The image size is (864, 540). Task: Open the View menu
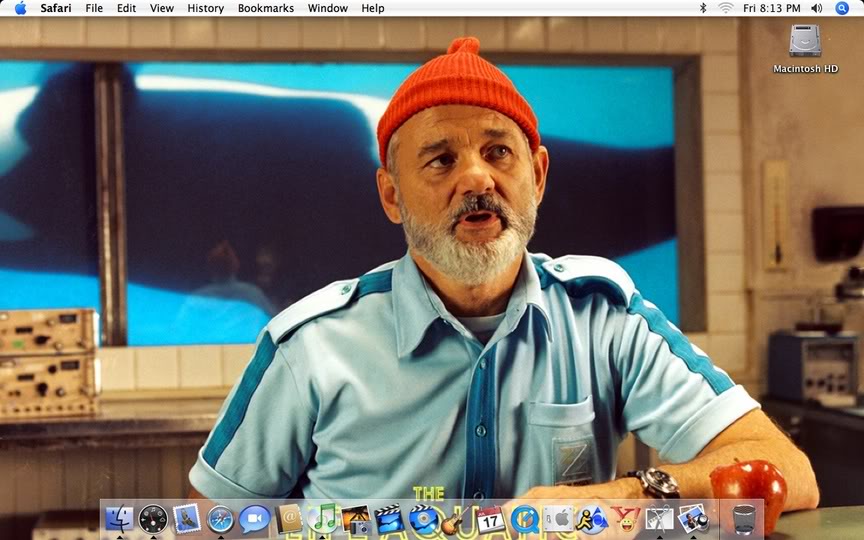click(x=162, y=8)
